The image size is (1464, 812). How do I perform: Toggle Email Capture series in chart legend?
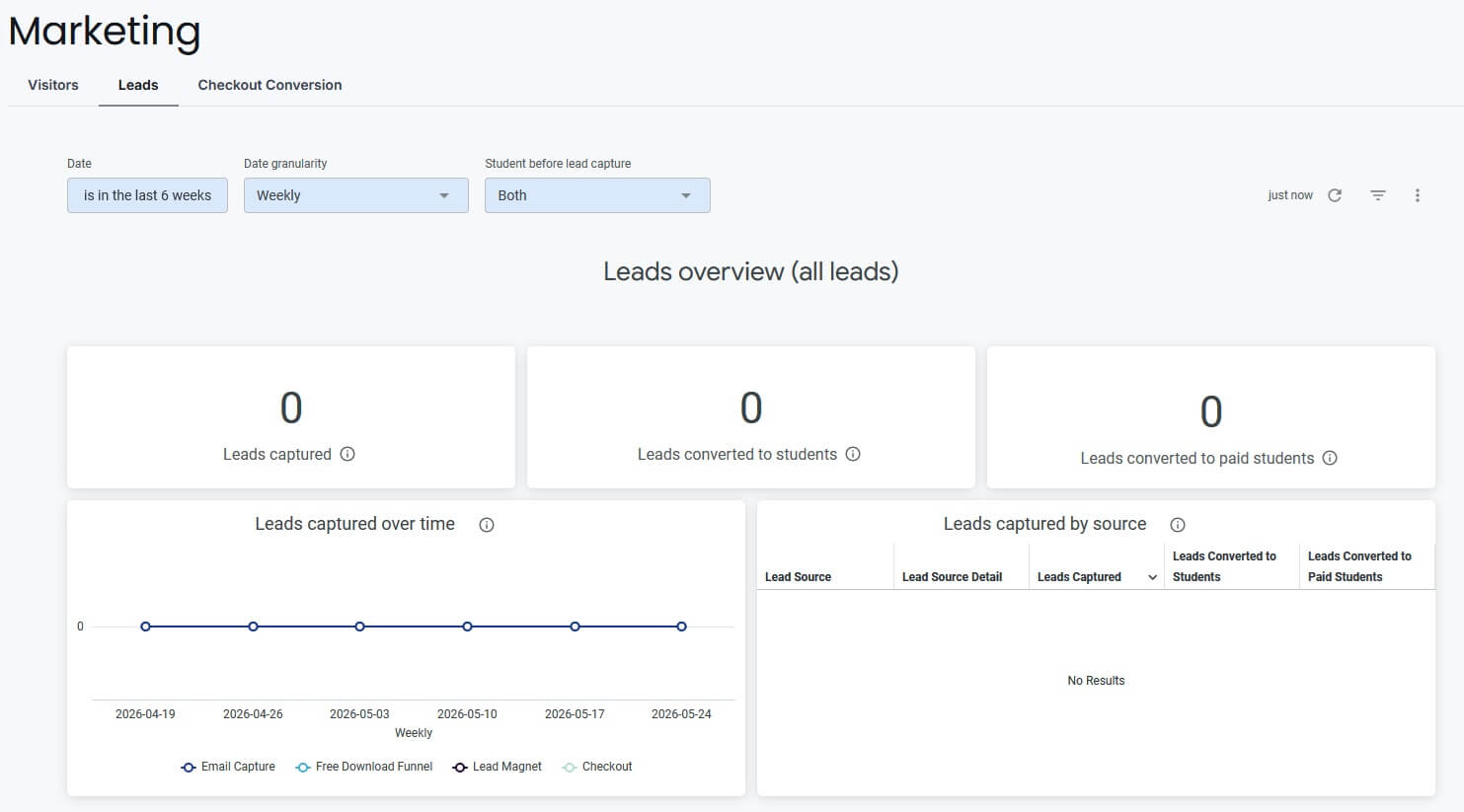click(228, 767)
